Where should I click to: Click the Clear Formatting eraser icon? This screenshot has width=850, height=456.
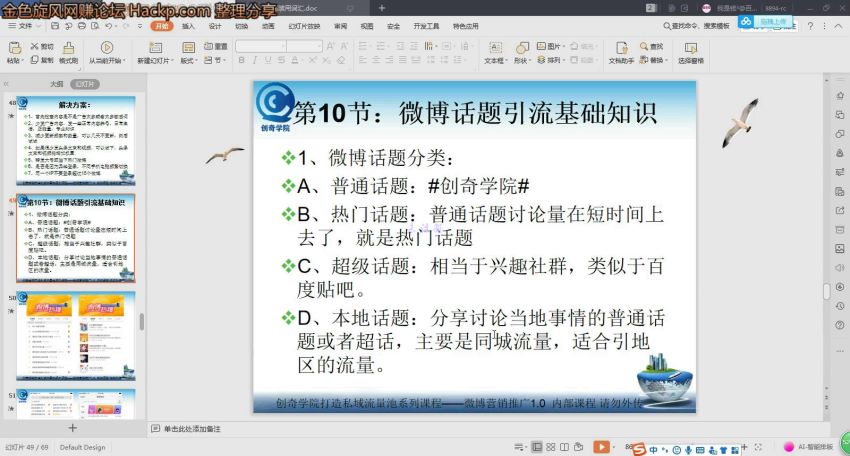341,60
